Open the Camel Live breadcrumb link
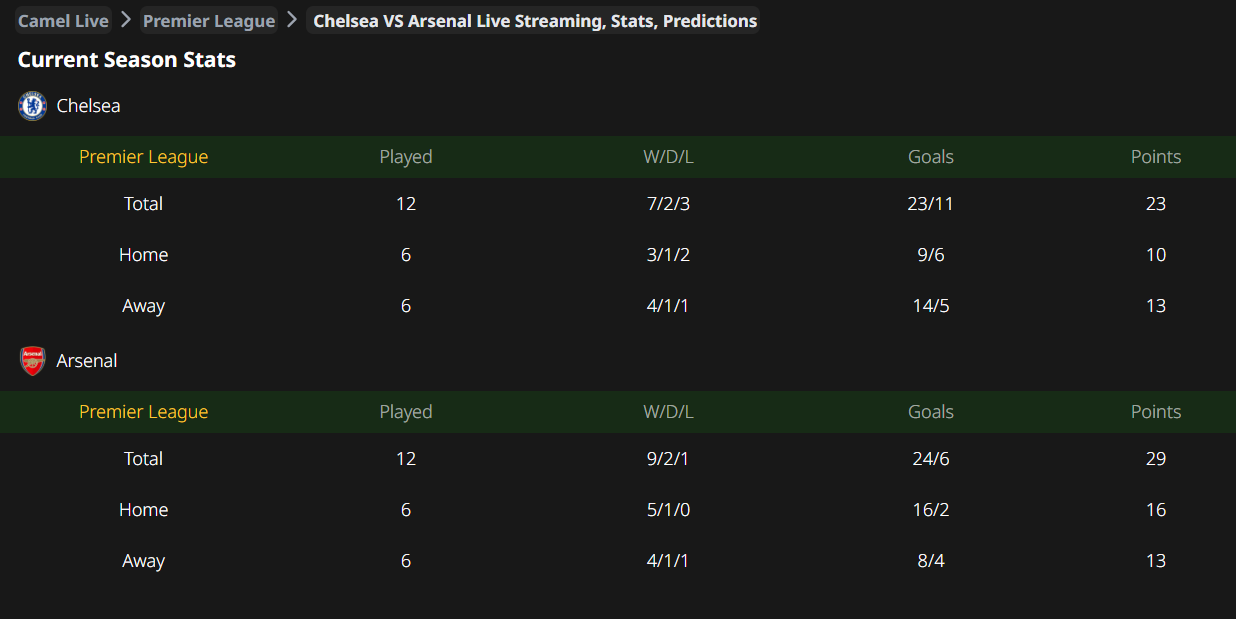This screenshot has height=619, width=1236. tap(63, 21)
